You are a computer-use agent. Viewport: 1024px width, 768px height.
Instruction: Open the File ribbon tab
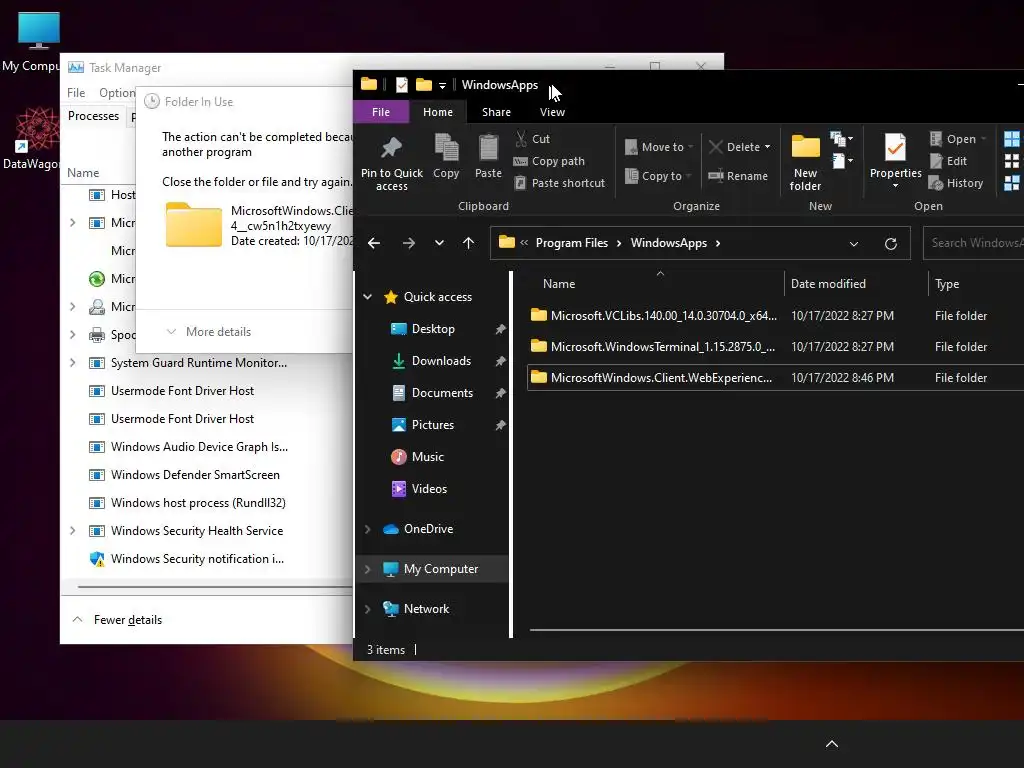pyautogui.click(x=381, y=112)
